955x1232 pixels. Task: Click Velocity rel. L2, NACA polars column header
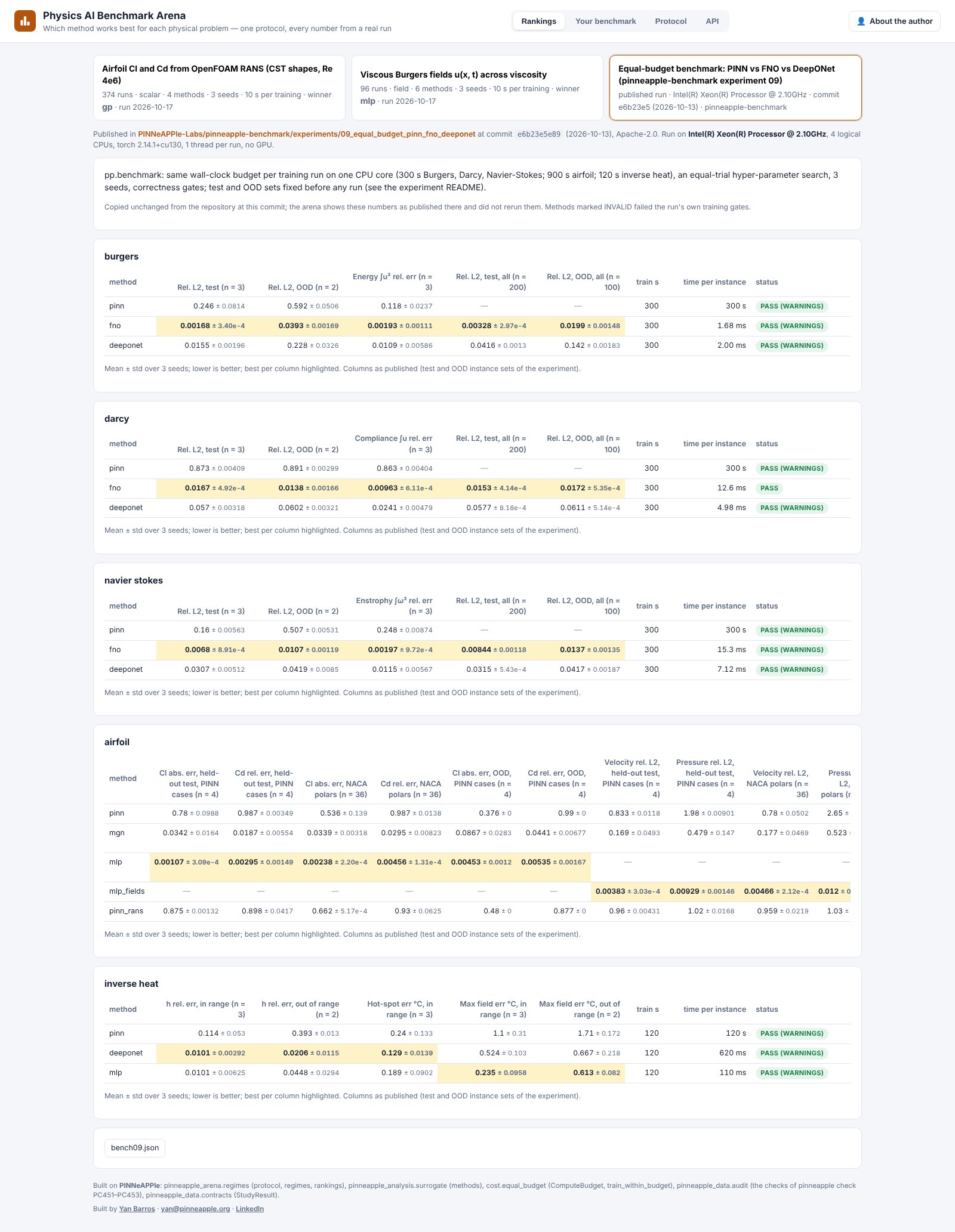778,784
